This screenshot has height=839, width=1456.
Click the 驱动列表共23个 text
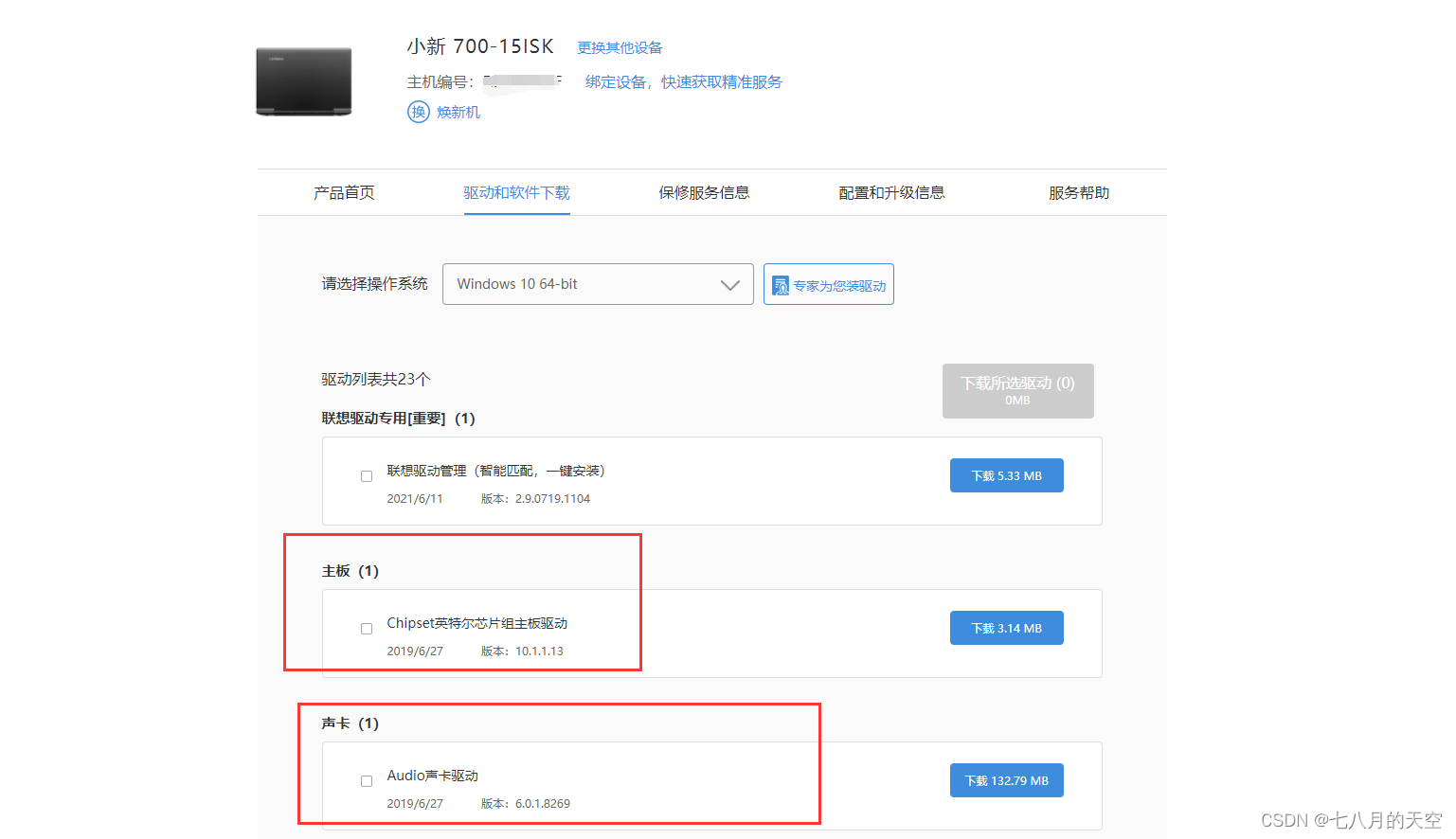(376, 379)
